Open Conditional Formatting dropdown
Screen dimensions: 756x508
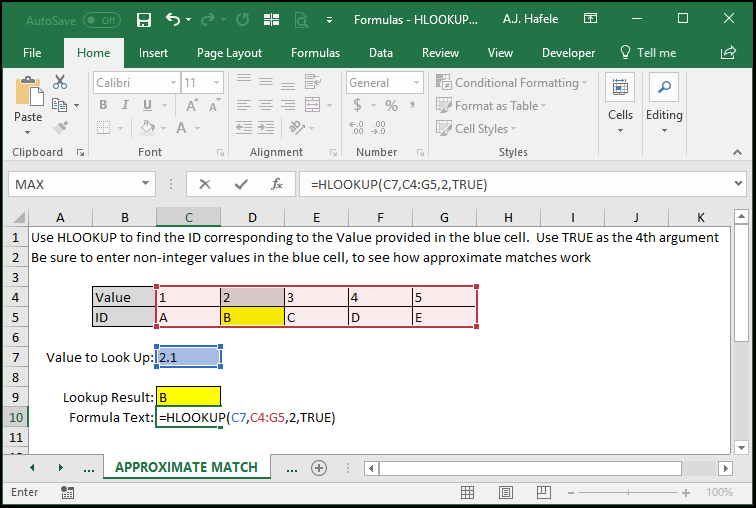512,82
